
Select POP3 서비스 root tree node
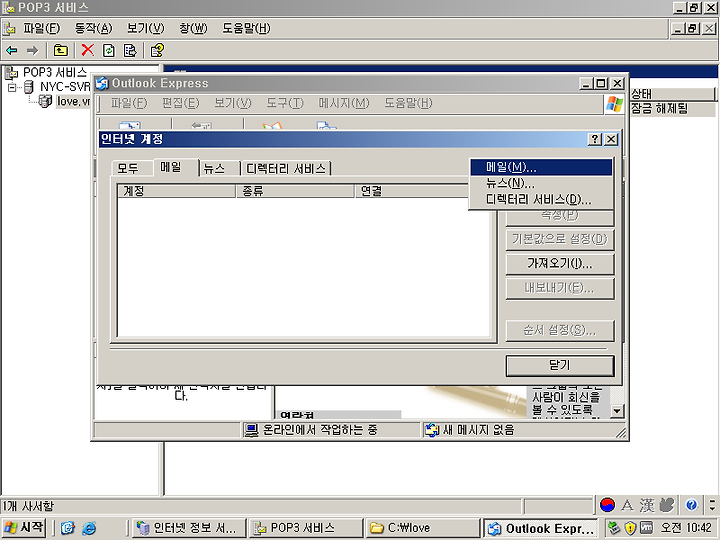[x=55, y=73]
